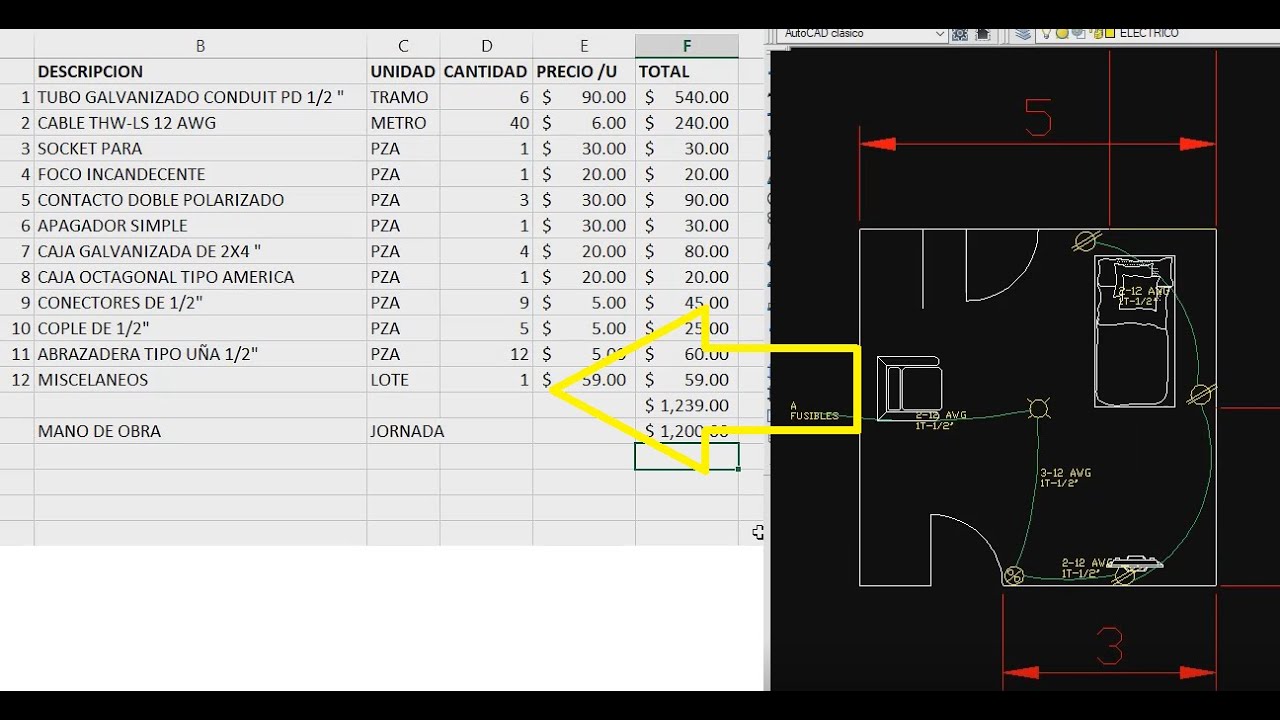
Task: Select the CONECTORES DE 1/2" cell
Action: point(200,303)
